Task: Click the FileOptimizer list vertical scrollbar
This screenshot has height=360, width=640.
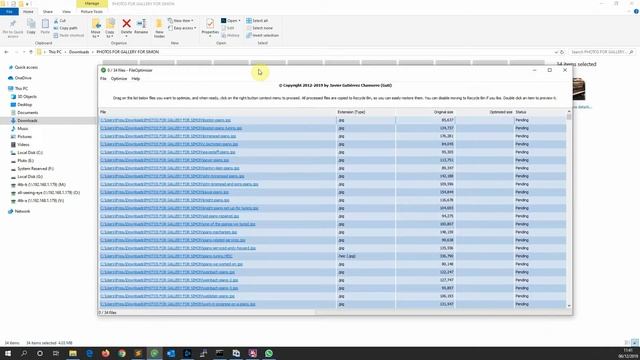Action: click(x=569, y=208)
